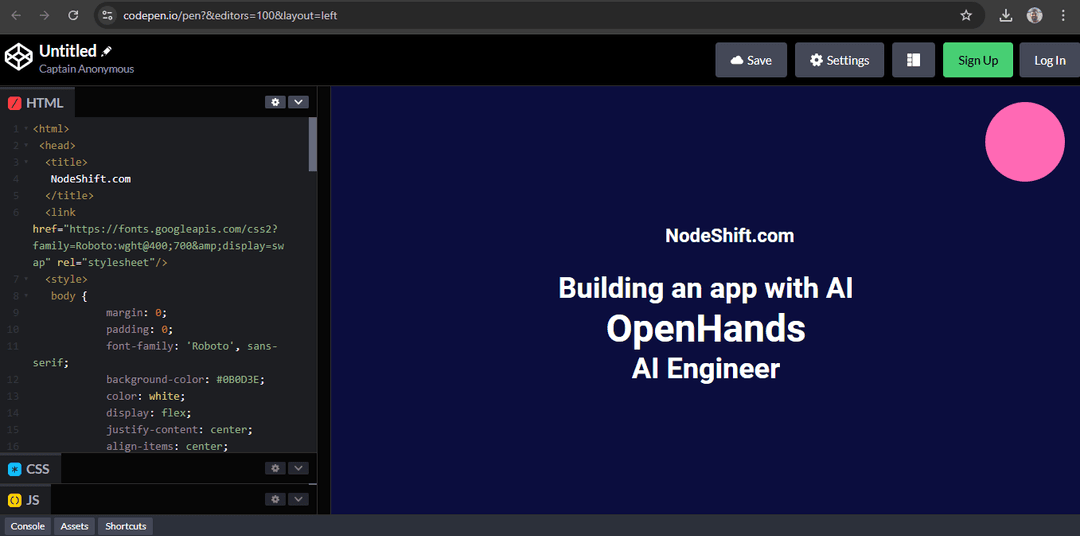This screenshot has width=1080, height=536.
Task: Edit pen title with pencil icon
Action: click(x=106, y=51)
